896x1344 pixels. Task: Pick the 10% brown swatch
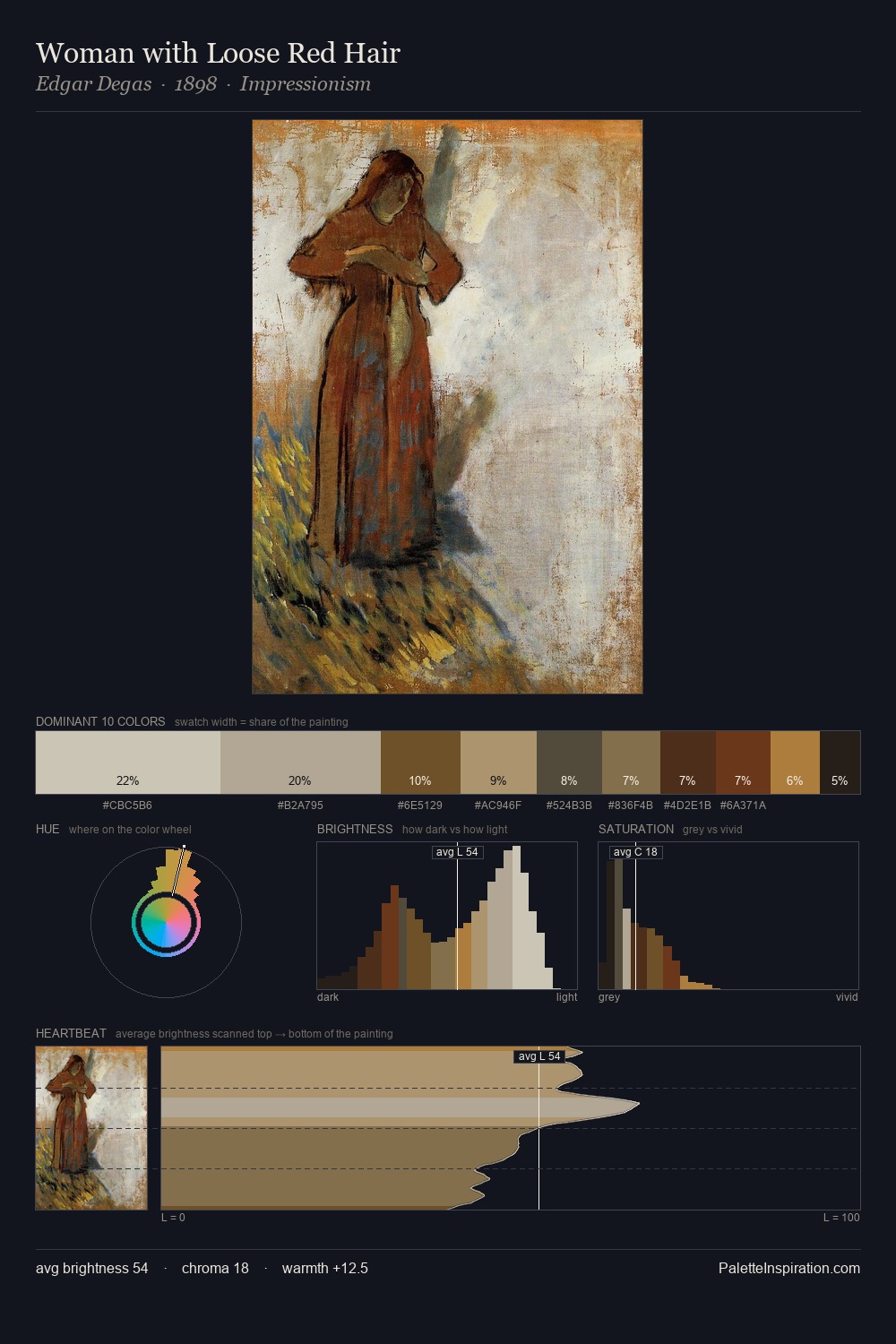point(420,762)
